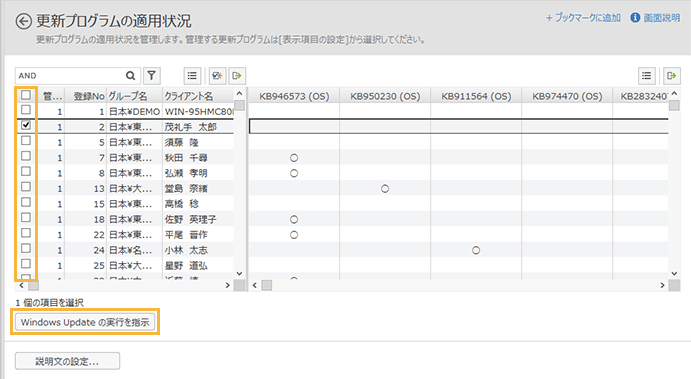Click the KB911564 (OS) column header
The width and height of the screenshot is (691, 379).
[476, 96]
